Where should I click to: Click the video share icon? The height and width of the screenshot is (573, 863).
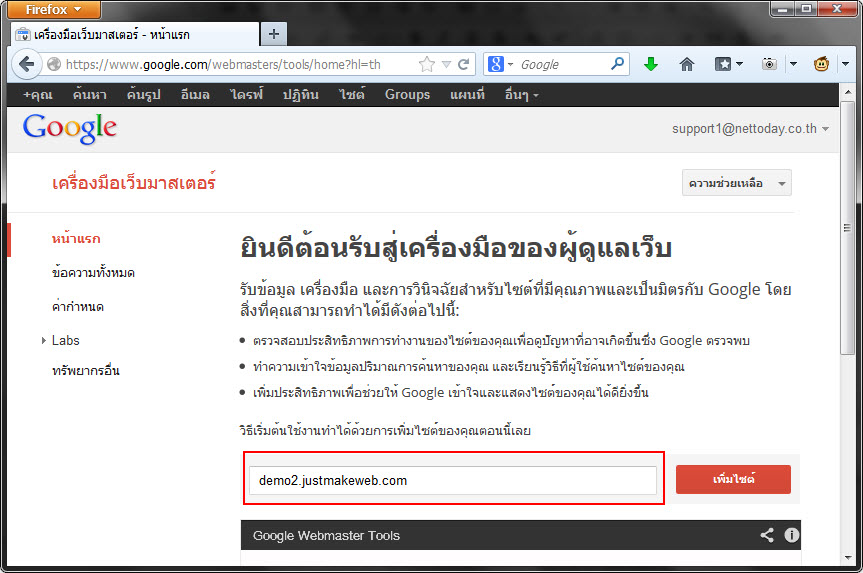pos(767,535)
